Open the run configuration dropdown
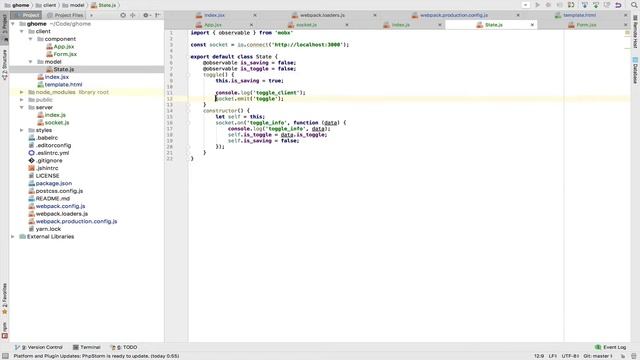Image resolution: width=640 pixels, height=360 pixels. click(x=526, y=5)
